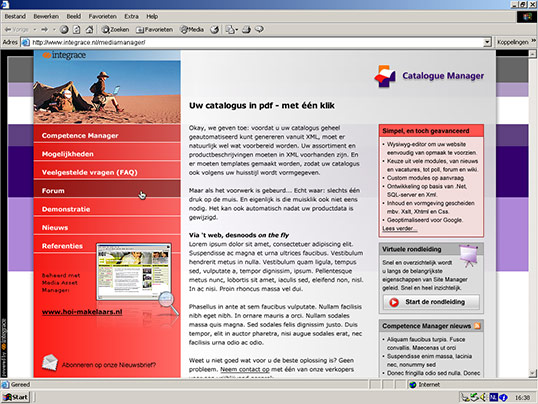The height and width of the screenshot is (404, 538).
Task: Expand the Back button history dropdown arrow
Action: pos(35,30)
